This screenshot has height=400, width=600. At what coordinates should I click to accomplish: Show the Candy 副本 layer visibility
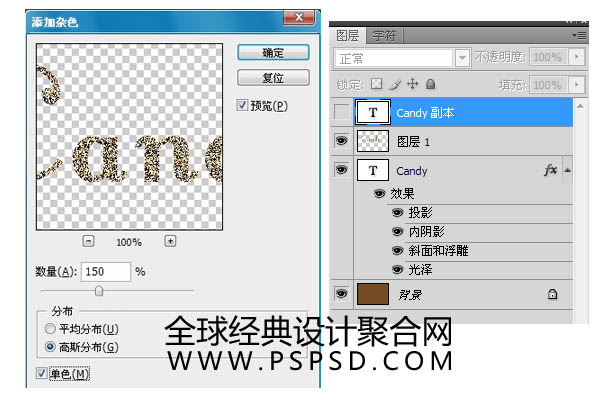point(342,113)
